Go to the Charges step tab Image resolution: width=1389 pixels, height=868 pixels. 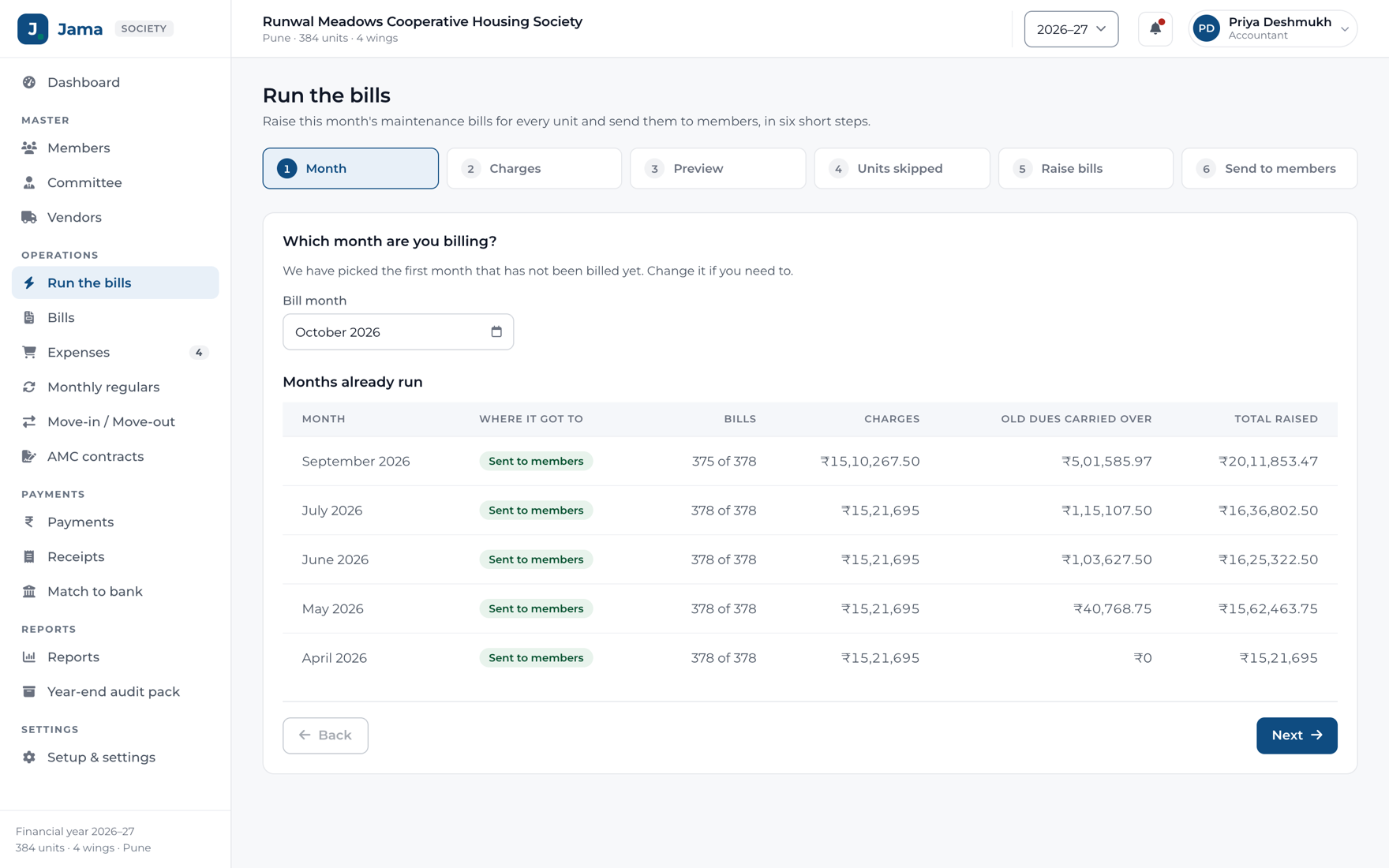click(534, 168)
